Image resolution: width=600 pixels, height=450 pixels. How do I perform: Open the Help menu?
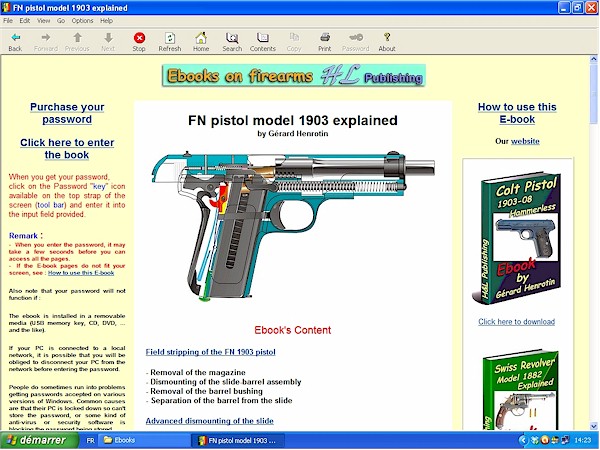click(x=106, y=21)
